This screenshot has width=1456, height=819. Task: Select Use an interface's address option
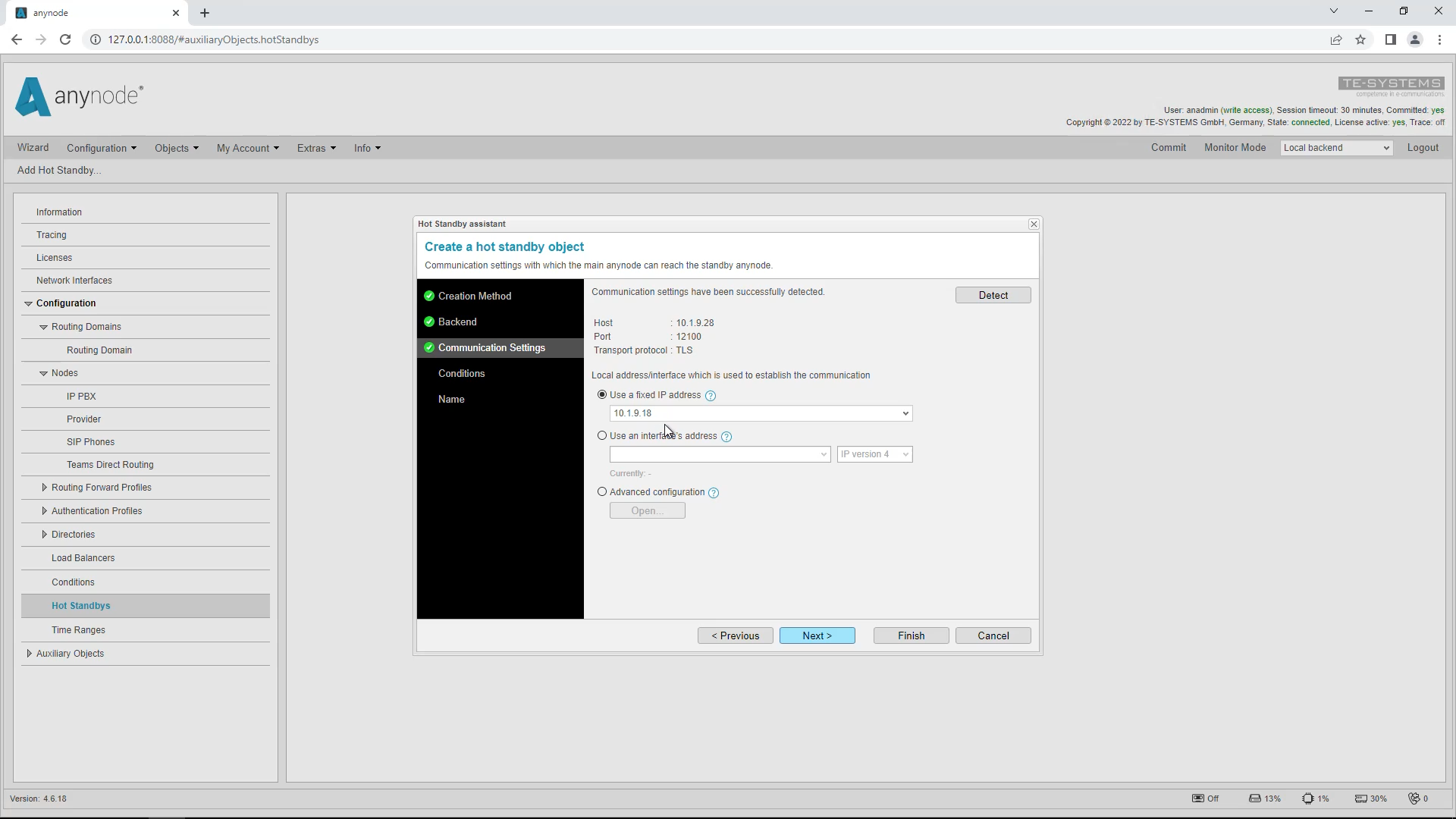click(602, 435)
